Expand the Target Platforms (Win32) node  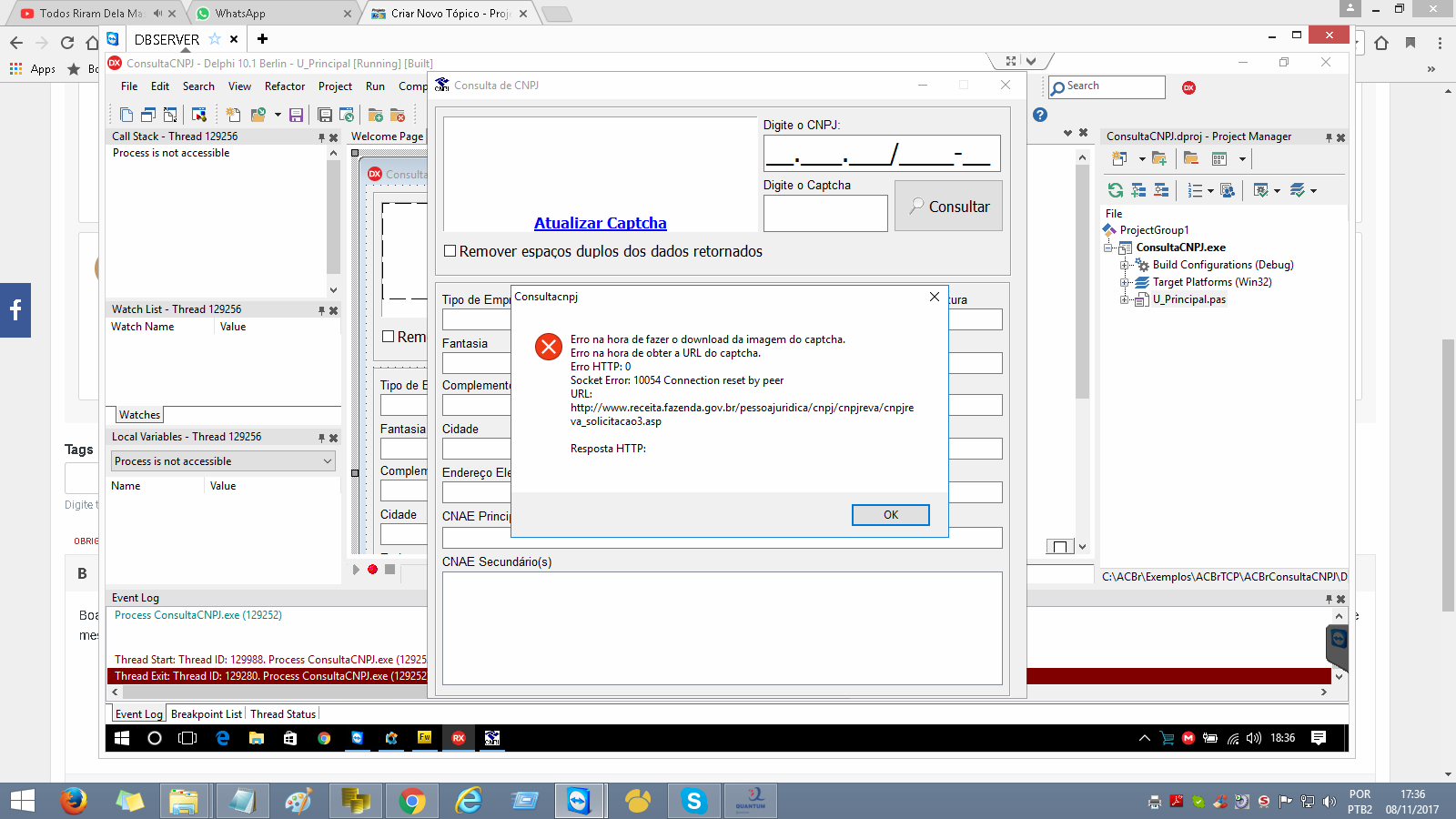(x=1124, y=282)
